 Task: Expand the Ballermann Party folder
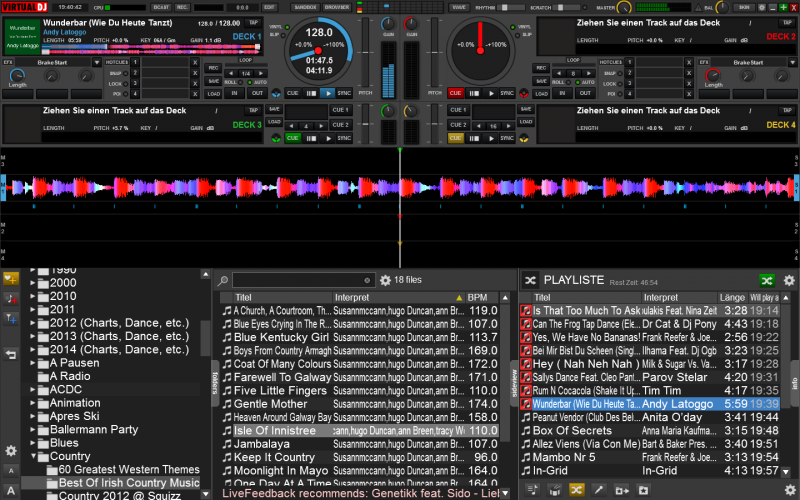(x=33, y=430)
